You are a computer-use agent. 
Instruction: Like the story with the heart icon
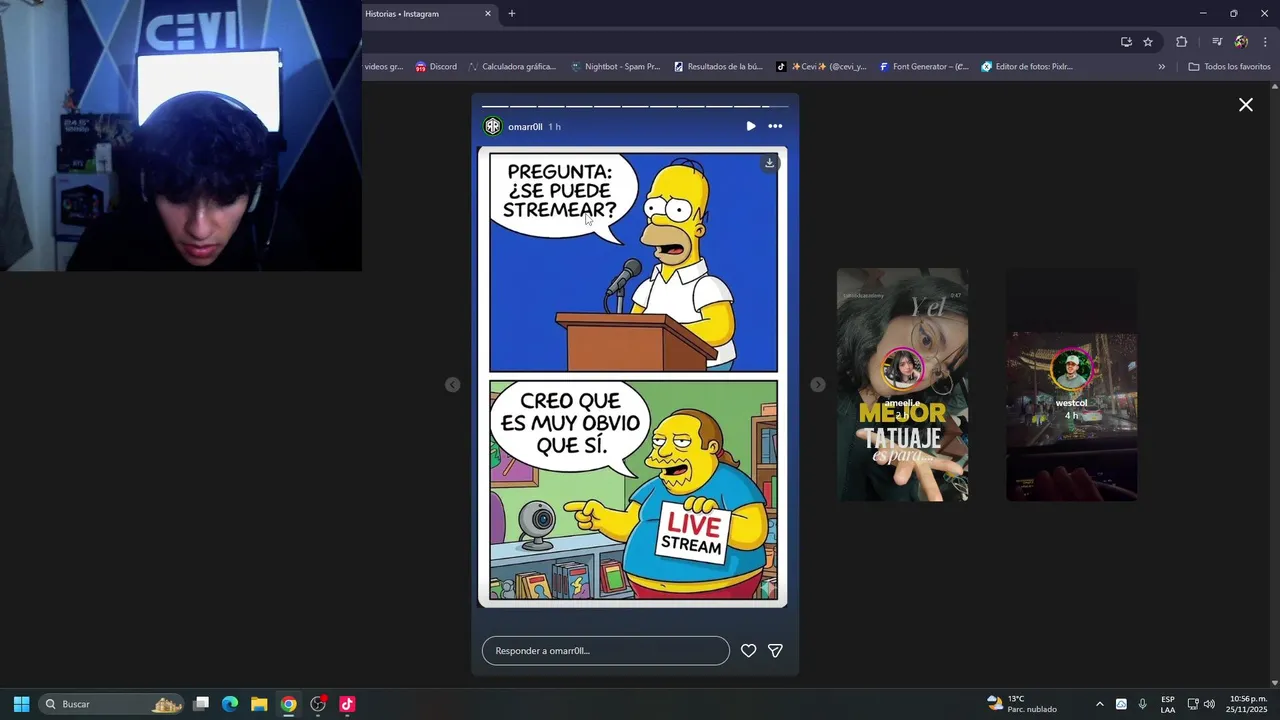pyautogui.click(x=748, y=651)
